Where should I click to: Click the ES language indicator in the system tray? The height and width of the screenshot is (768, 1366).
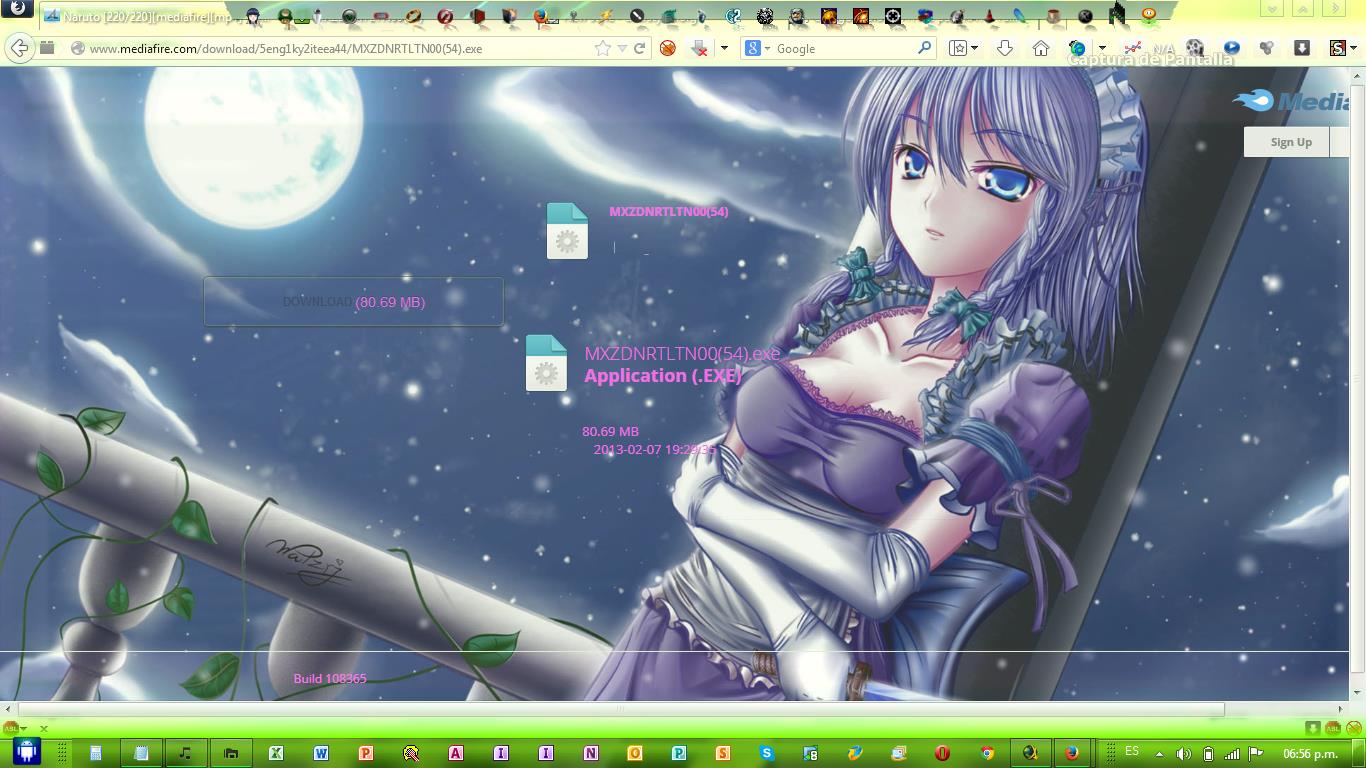[x=1132, y=752]
